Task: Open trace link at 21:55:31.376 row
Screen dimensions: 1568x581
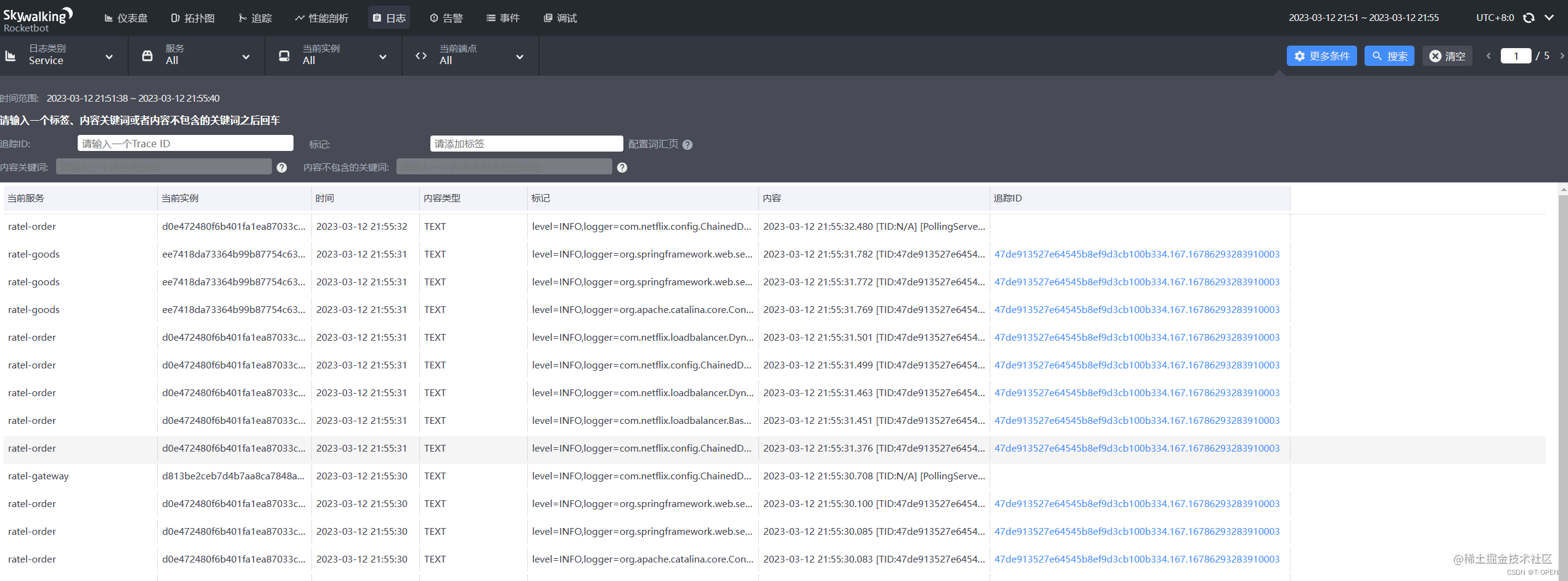Action: 1136,449
